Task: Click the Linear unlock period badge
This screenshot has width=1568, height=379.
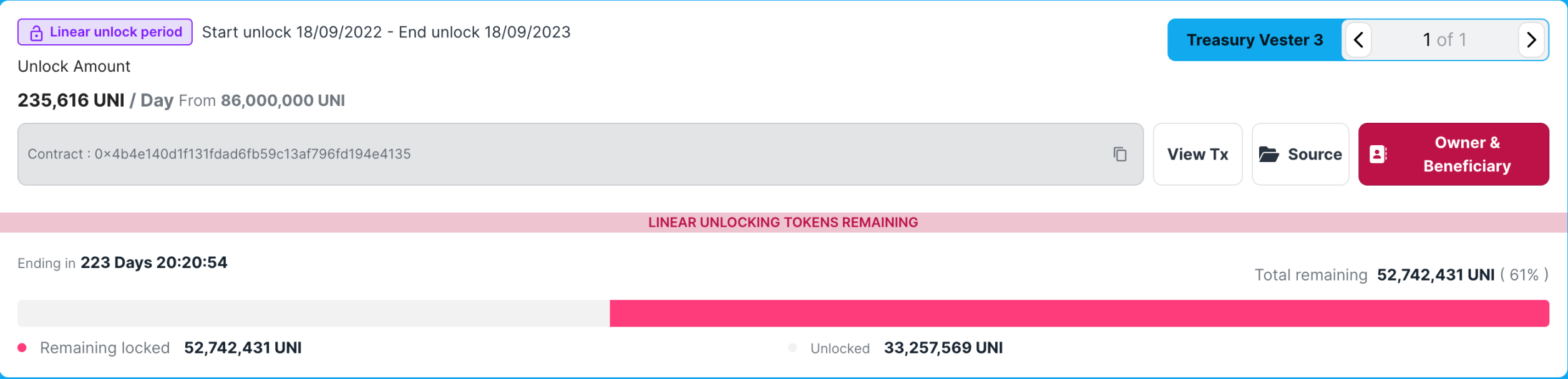Action: click(105, 32)
